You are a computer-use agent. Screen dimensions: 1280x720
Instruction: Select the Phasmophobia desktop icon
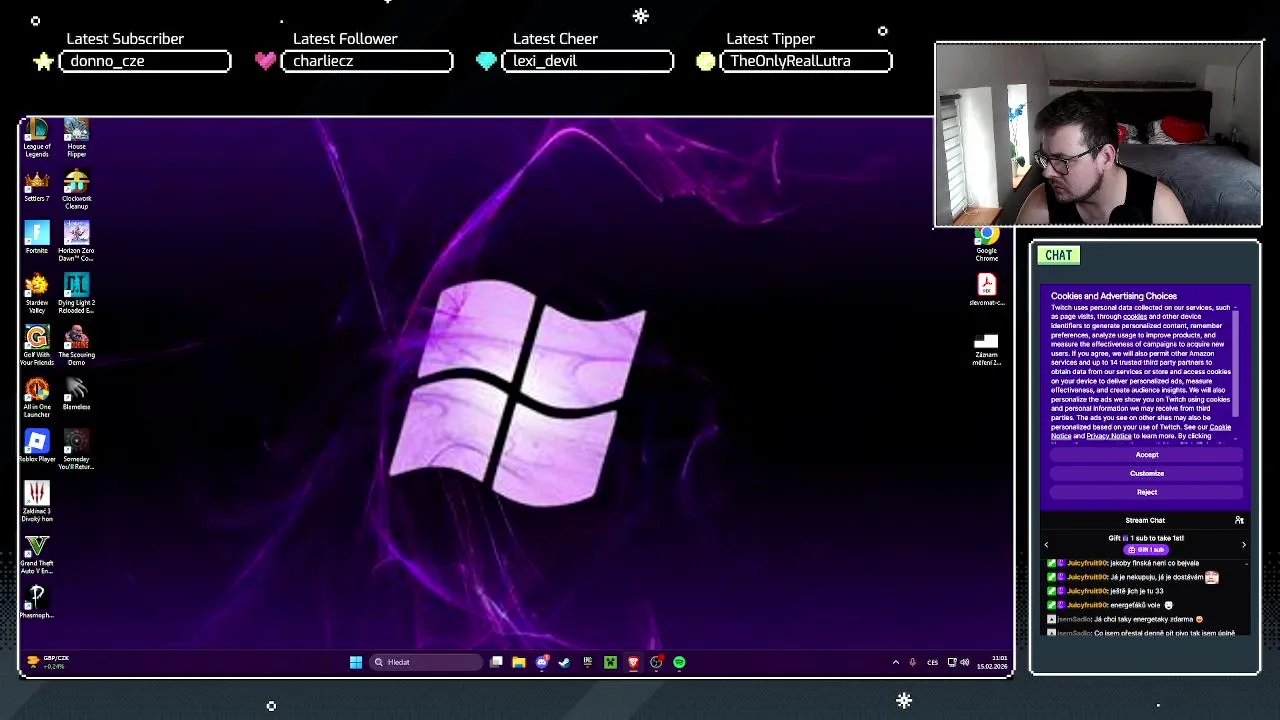tap(37, 602)
